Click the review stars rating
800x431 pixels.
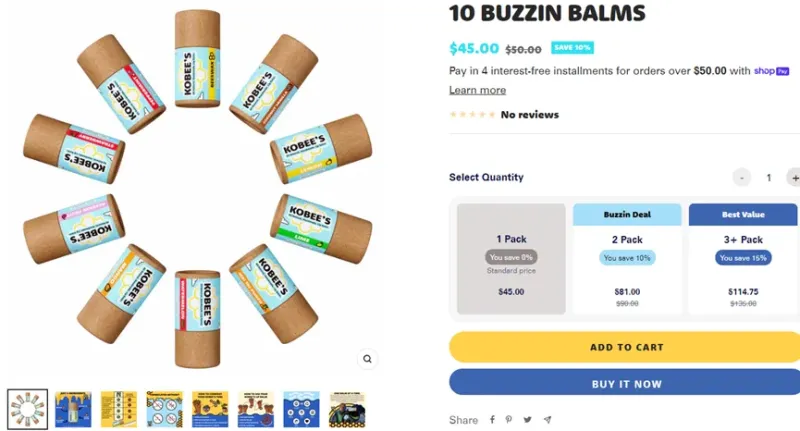pyautogui.click(x=472, y=115)
